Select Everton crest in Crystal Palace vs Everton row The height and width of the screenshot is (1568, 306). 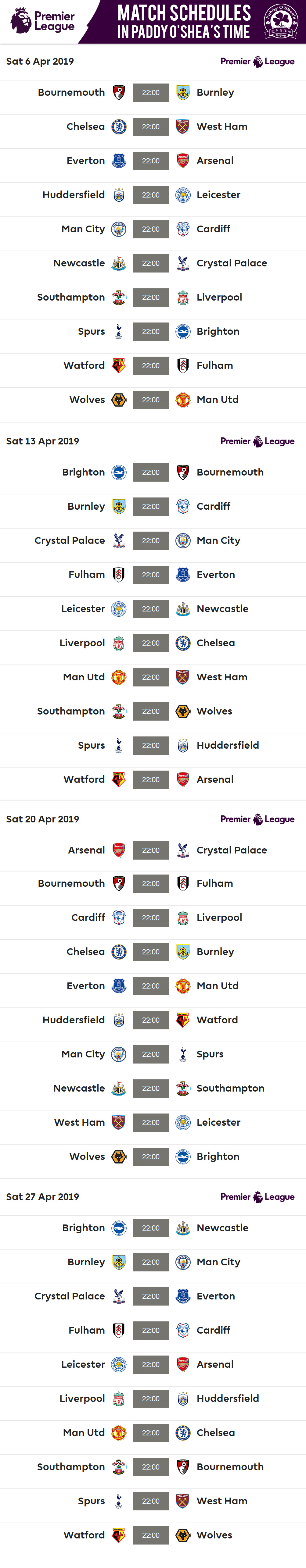pyautogui.click(x=182, y=1296)
